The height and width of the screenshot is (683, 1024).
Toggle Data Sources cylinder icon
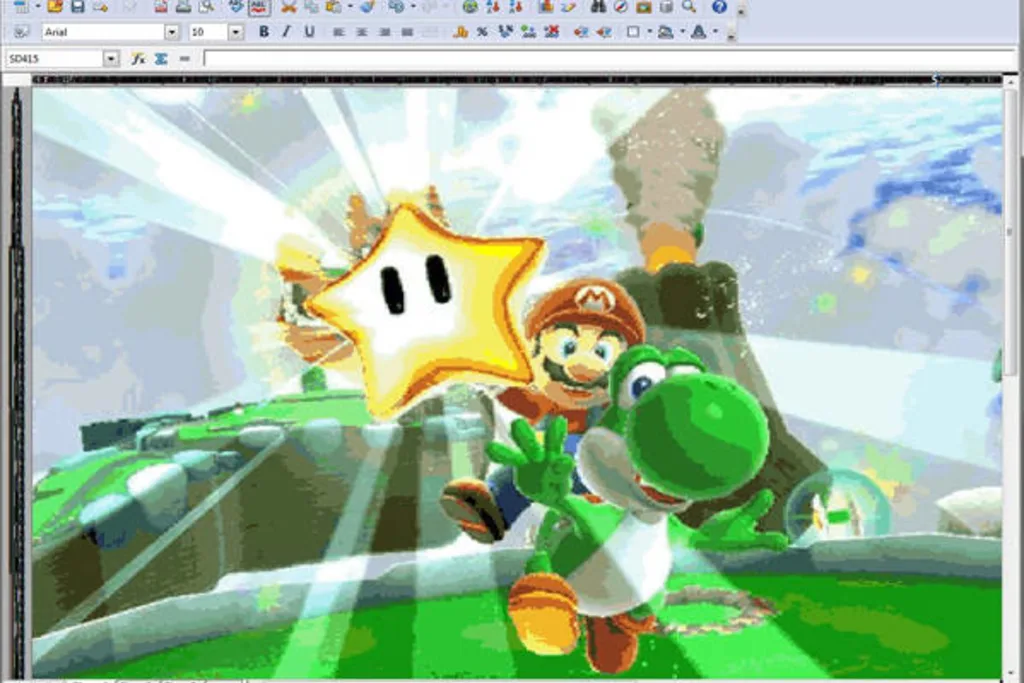(666, 7)
